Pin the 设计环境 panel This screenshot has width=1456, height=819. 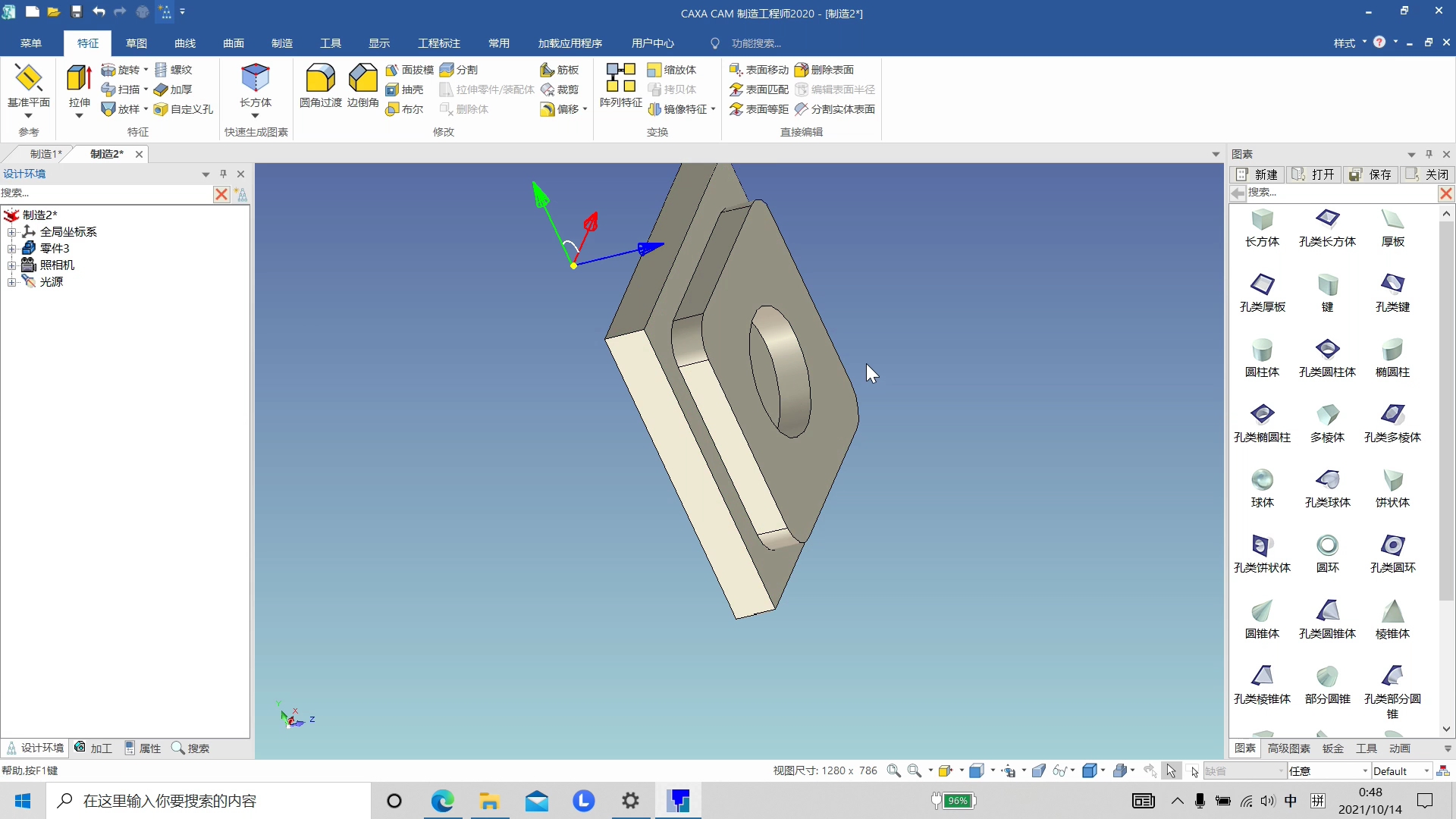(223, 174)
